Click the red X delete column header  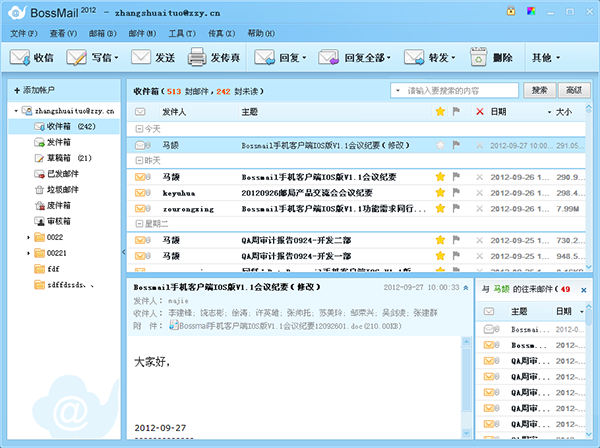479,112
